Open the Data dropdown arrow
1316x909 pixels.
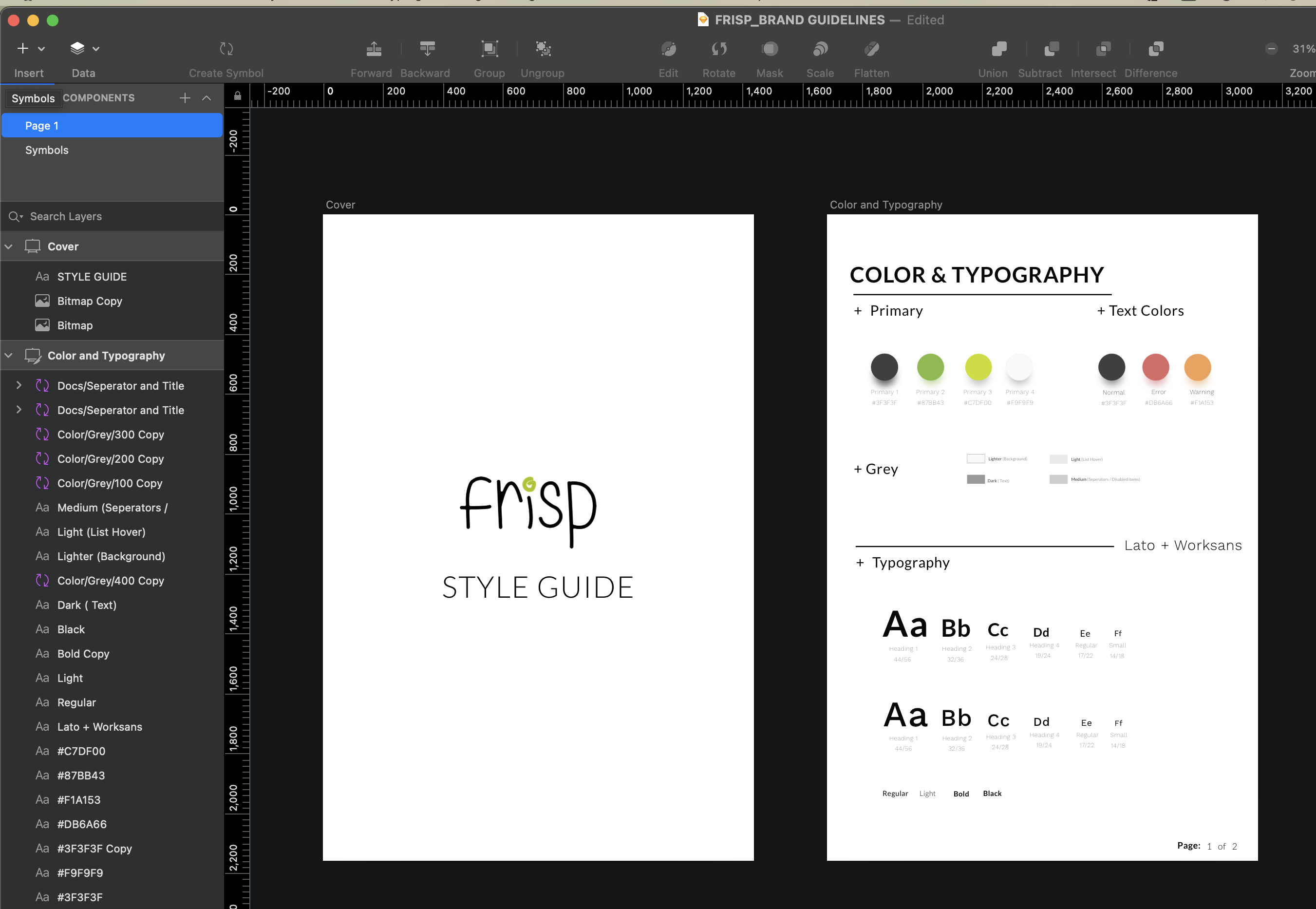(95, 49)
